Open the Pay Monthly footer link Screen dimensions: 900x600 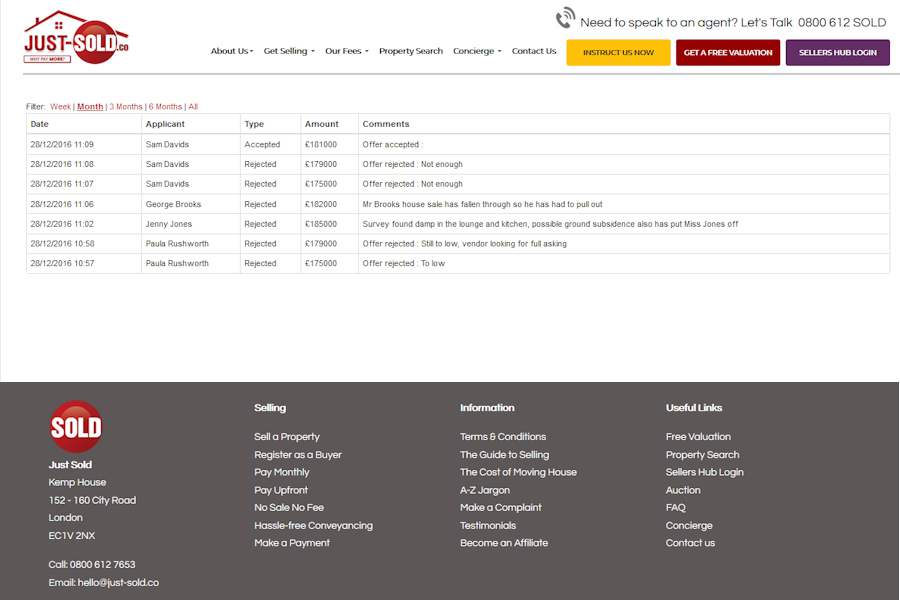point(282,473)
